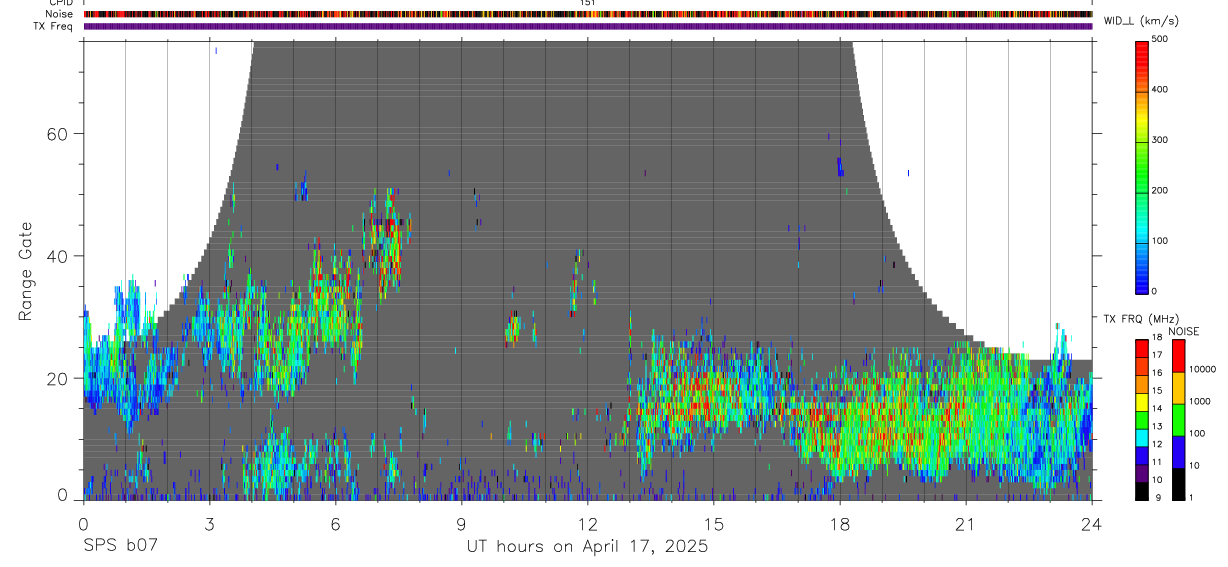Click the 20 tick on Range Gate axis
This screenshot has width=1228, height=567.
point(55,378)
